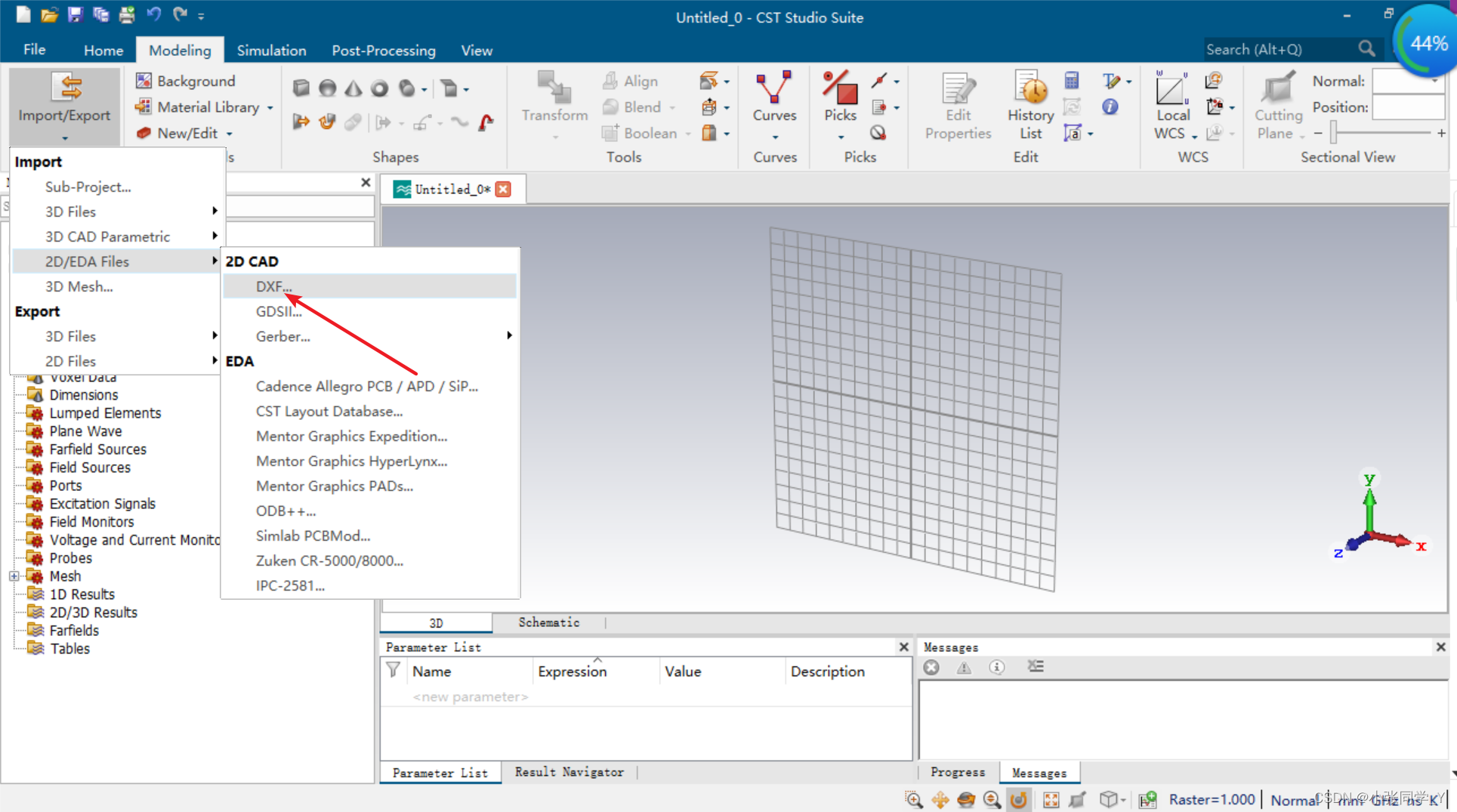Viewport: 1457px width, 812px height.
Task: Select CST Layout Database... entry
Action: [x=370, y=411]
